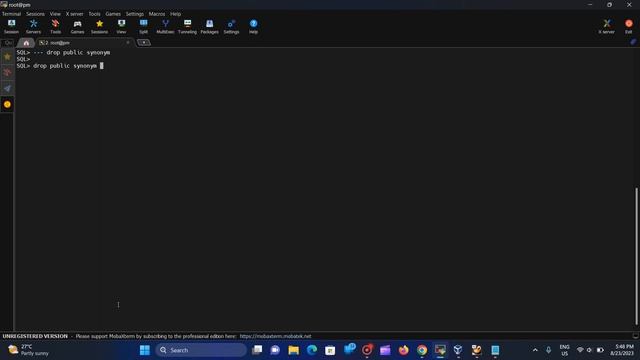Click the taskbar Search box
This screenshot has width=640, height=360.
(x=201, y=350)
